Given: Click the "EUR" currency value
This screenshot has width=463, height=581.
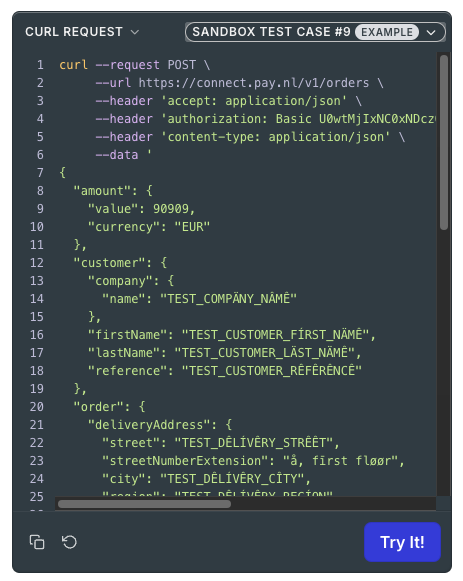Looking at the screenshot, I should [192, 227].
